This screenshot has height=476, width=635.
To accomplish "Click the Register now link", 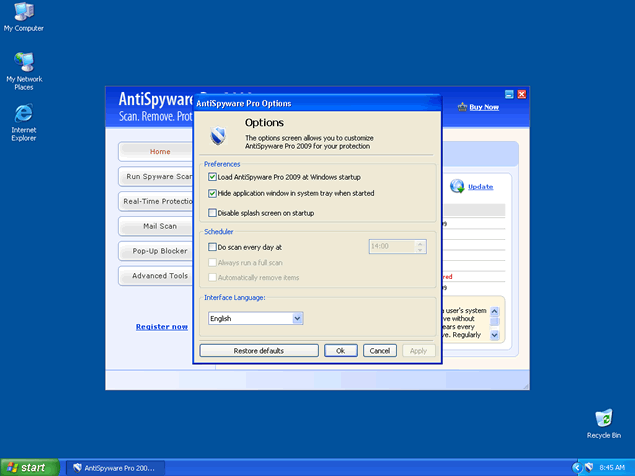I will pyautogui.click(x=162, y=326).
